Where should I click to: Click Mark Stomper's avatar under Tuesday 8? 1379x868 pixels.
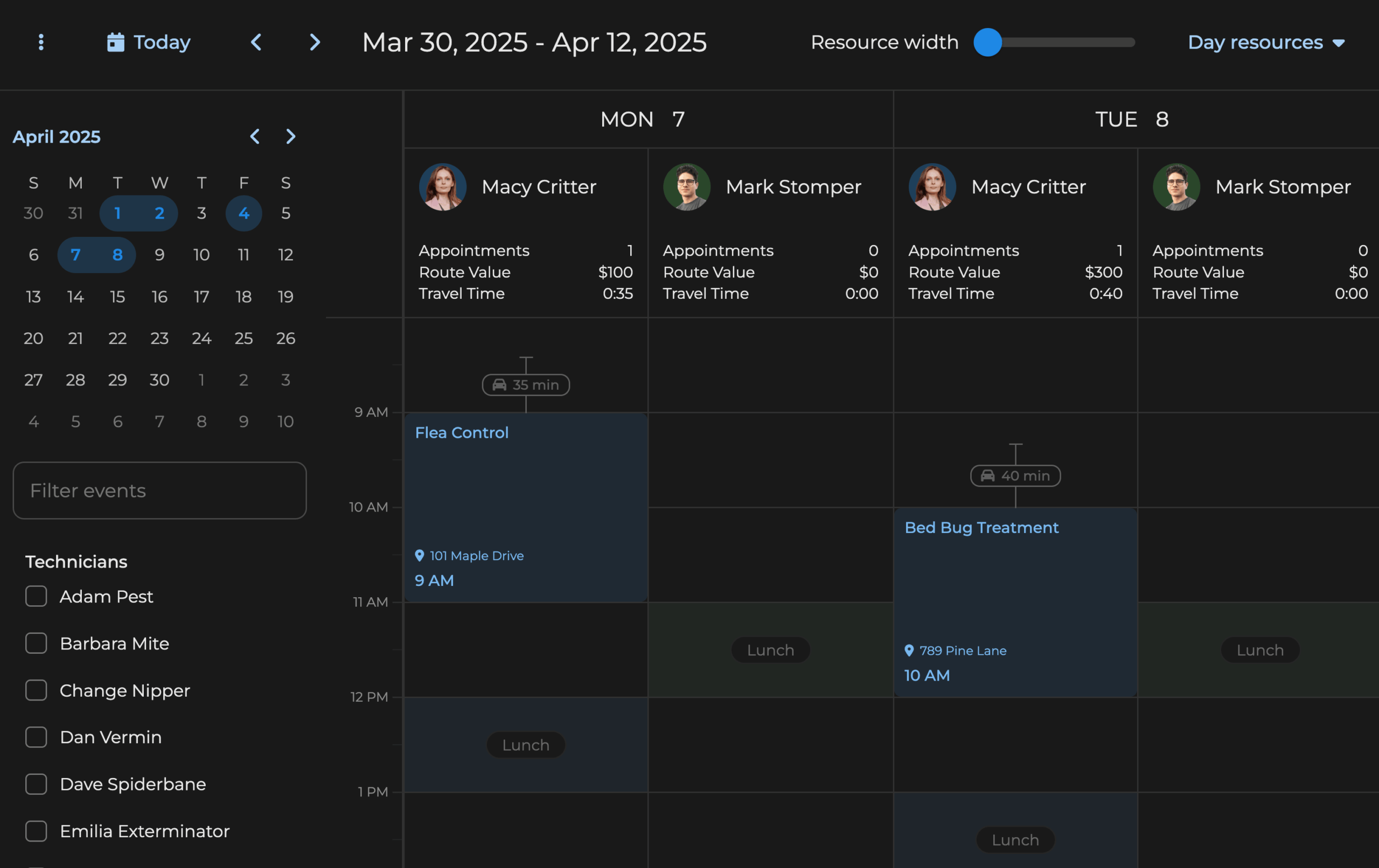(1176, 187)
